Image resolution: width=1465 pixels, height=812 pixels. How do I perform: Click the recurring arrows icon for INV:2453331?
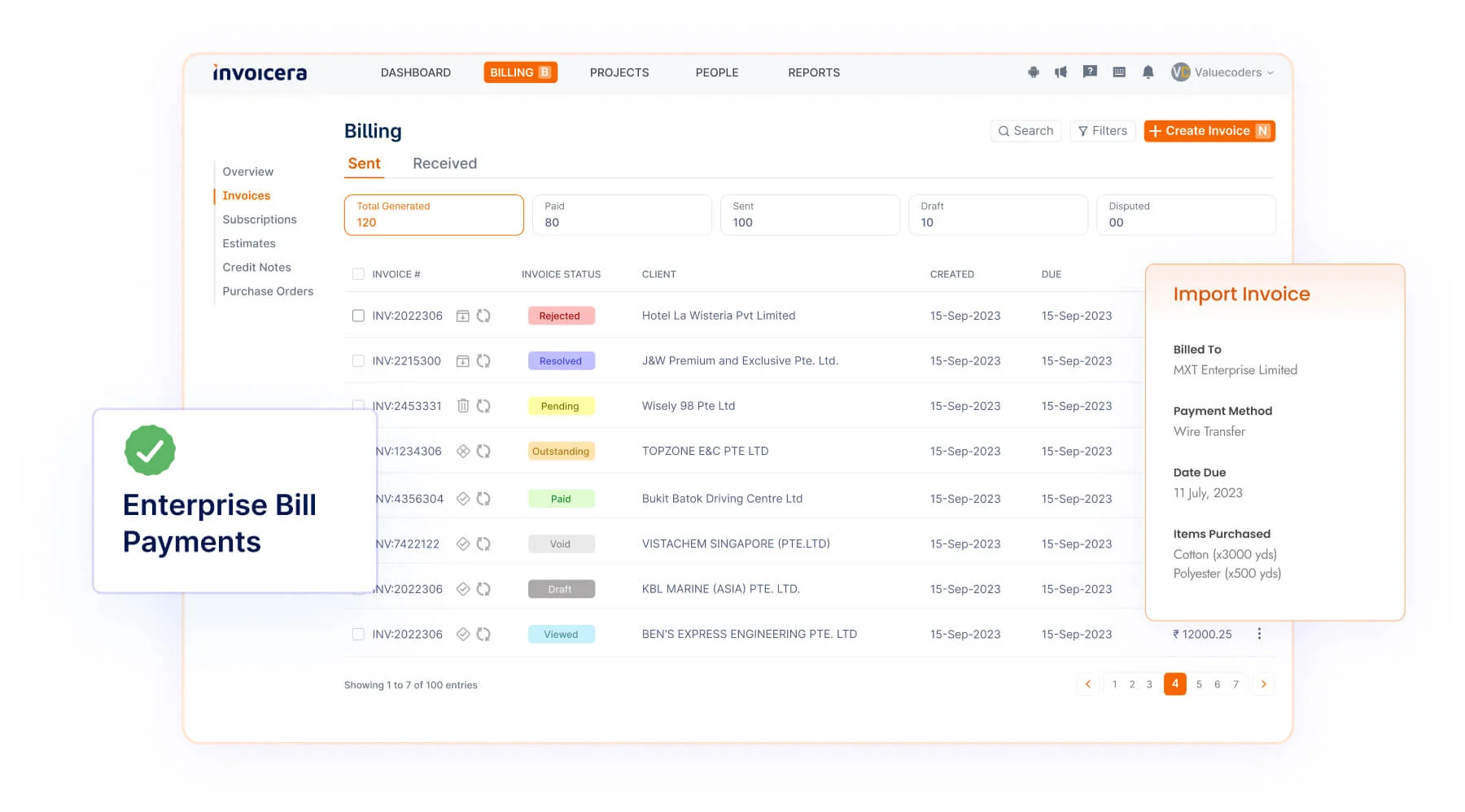pos(483,405)
